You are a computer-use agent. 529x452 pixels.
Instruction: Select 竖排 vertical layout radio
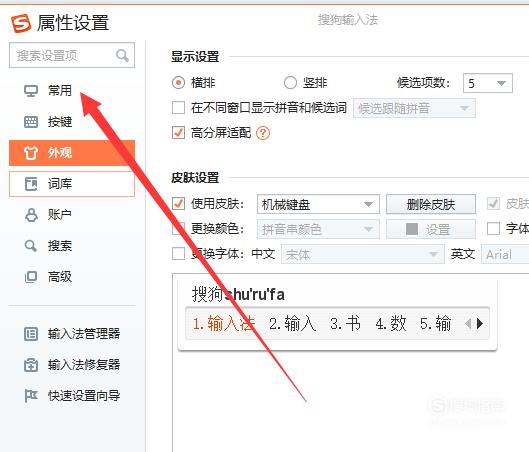(x=290, y=83)
